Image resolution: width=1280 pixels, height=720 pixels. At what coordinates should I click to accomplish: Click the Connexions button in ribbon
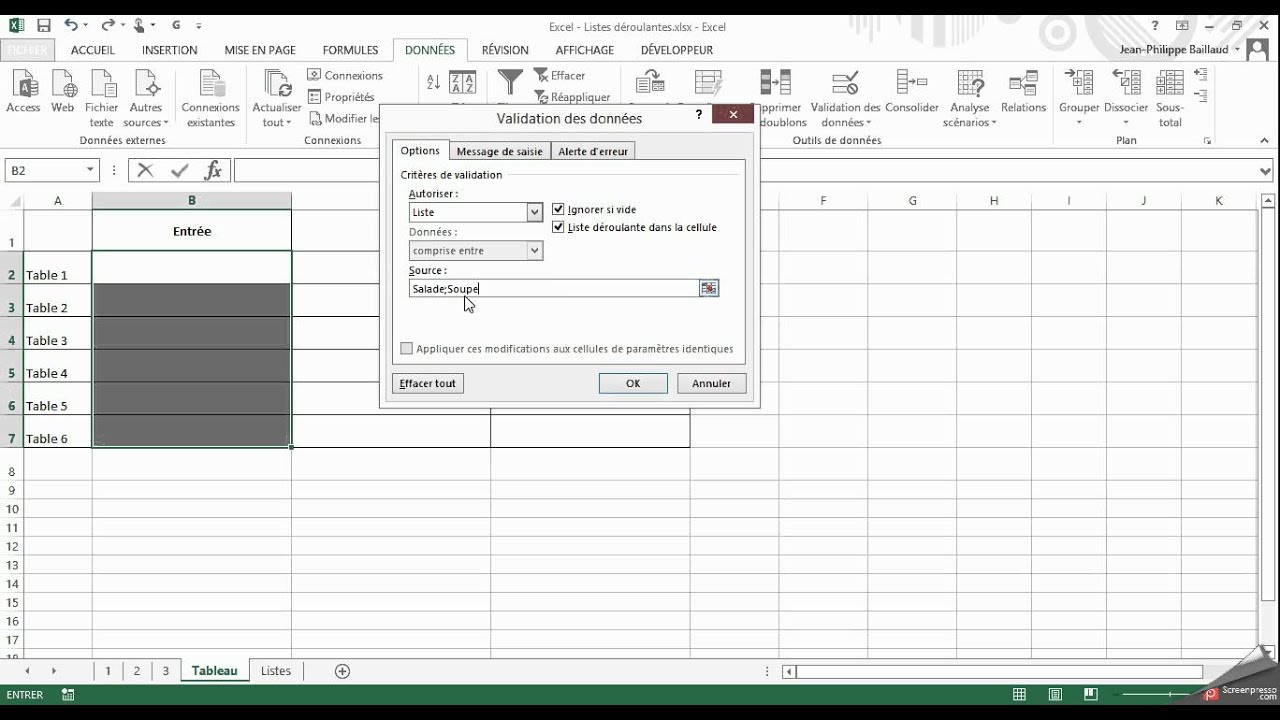click(x=344, y=75)
